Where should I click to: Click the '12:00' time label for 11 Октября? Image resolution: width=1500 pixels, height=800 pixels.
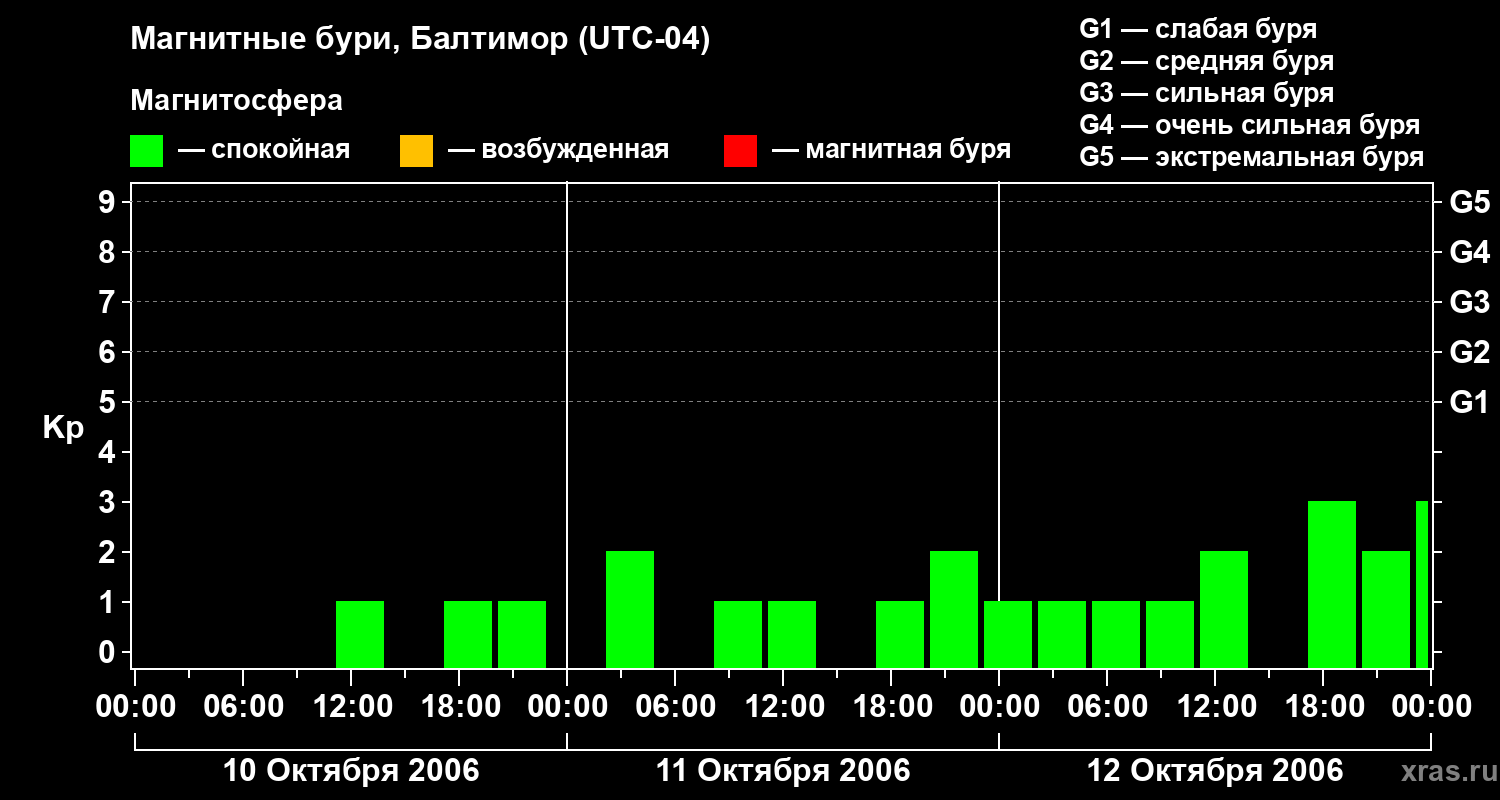click(x=784, y=707)
